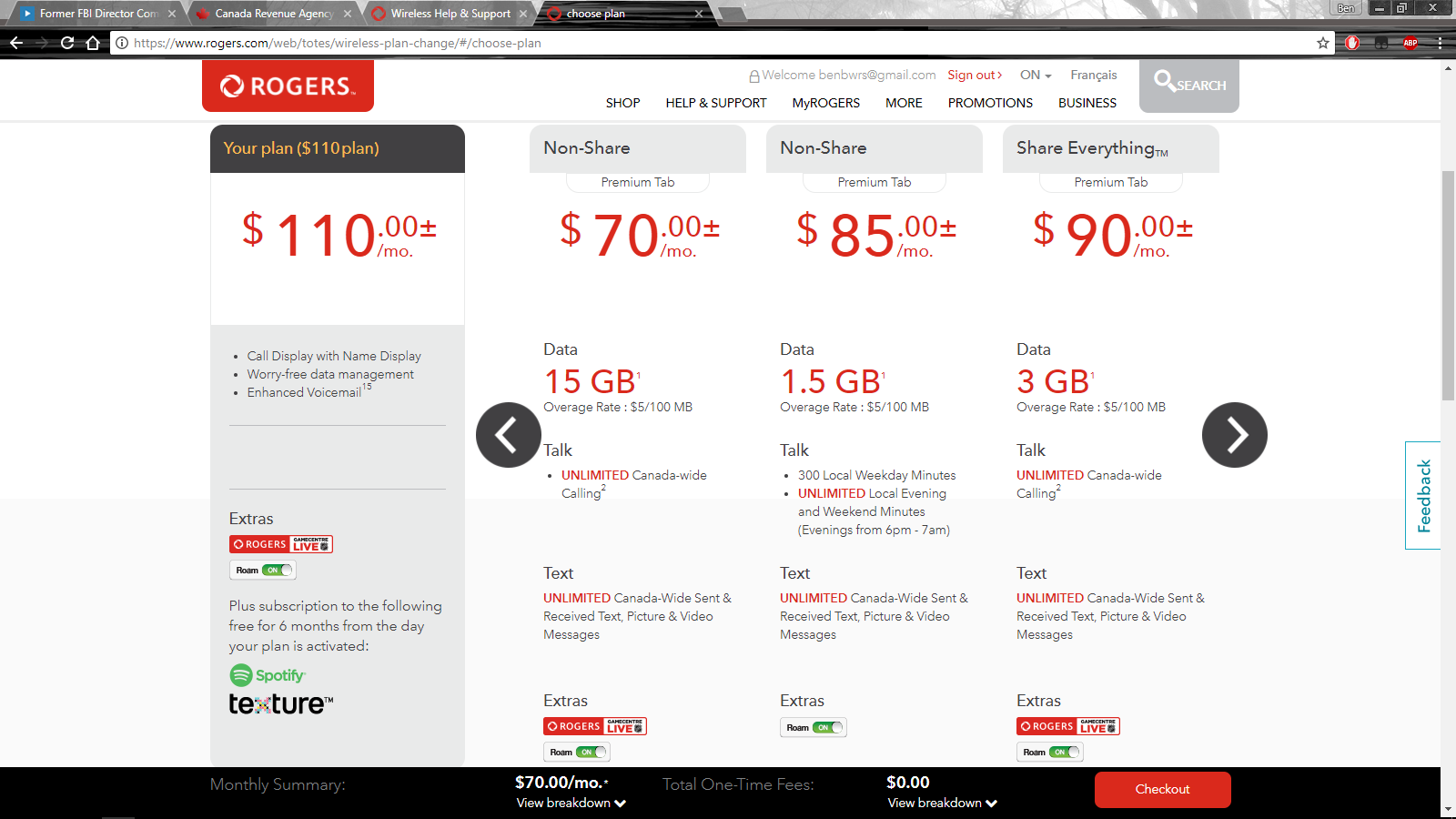Click the 1.5 GB data amount

pos(831,381)
